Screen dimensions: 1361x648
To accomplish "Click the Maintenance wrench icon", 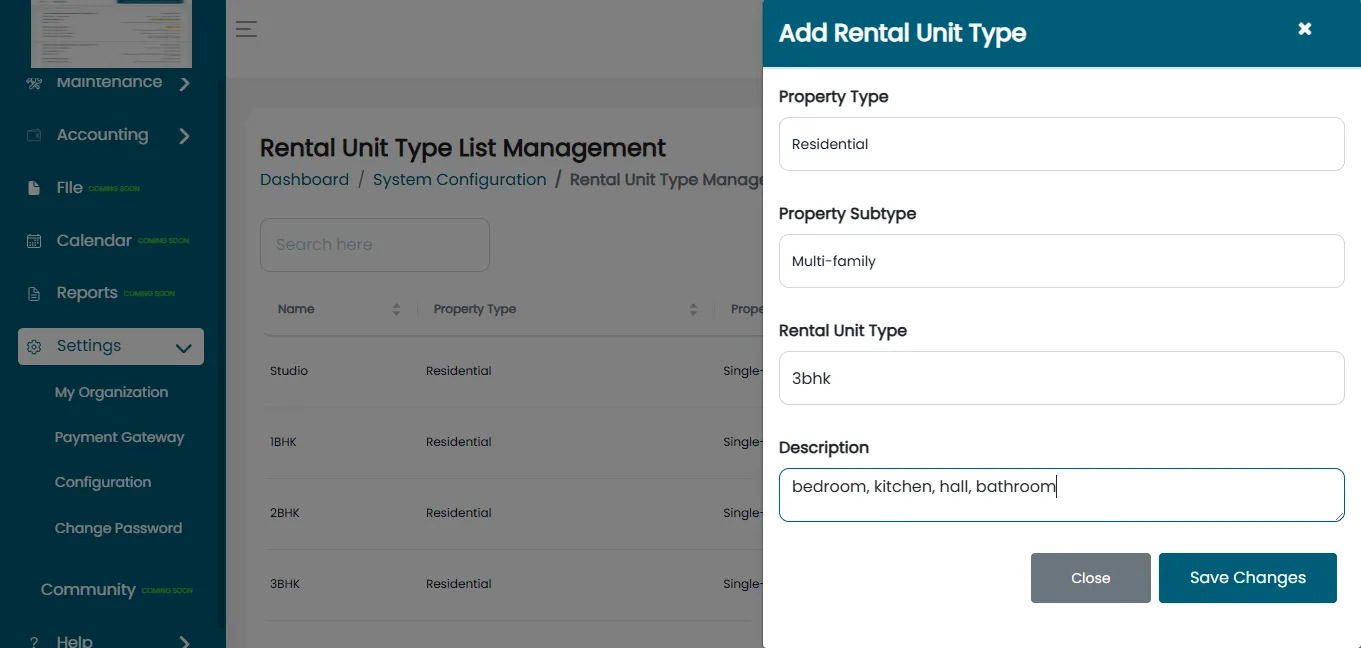I will 34,83.
